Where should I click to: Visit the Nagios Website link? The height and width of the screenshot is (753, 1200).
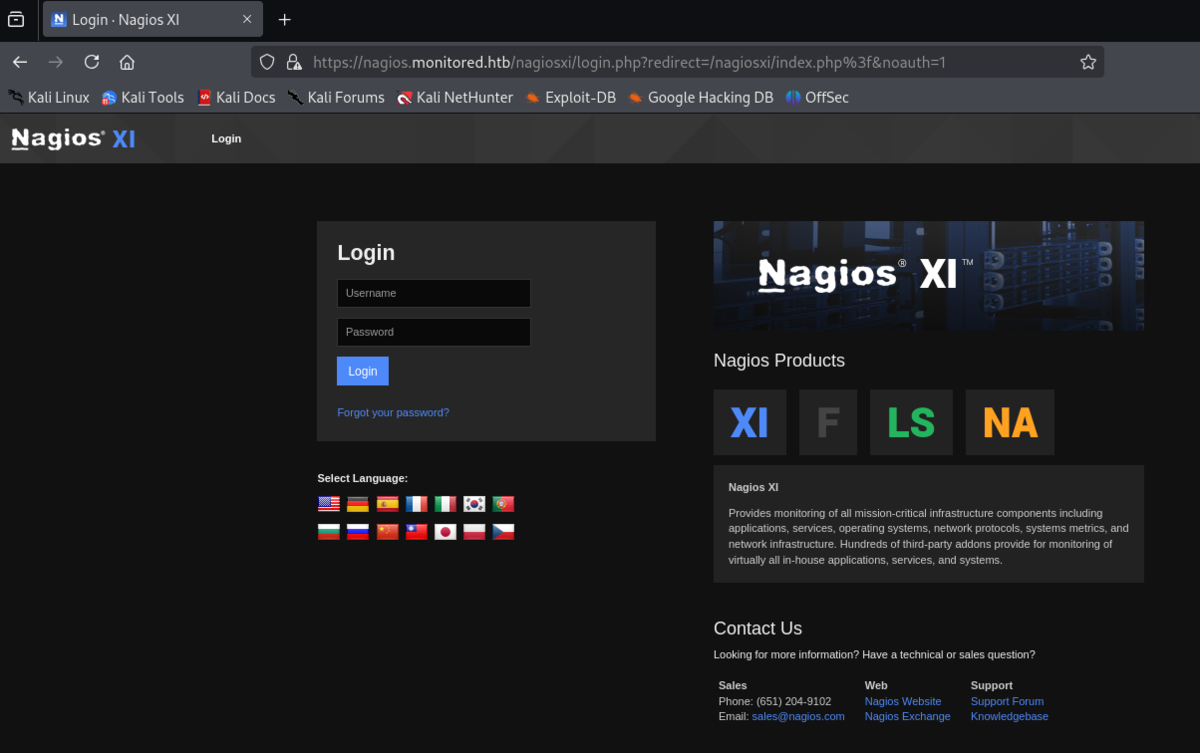(903, 701)
